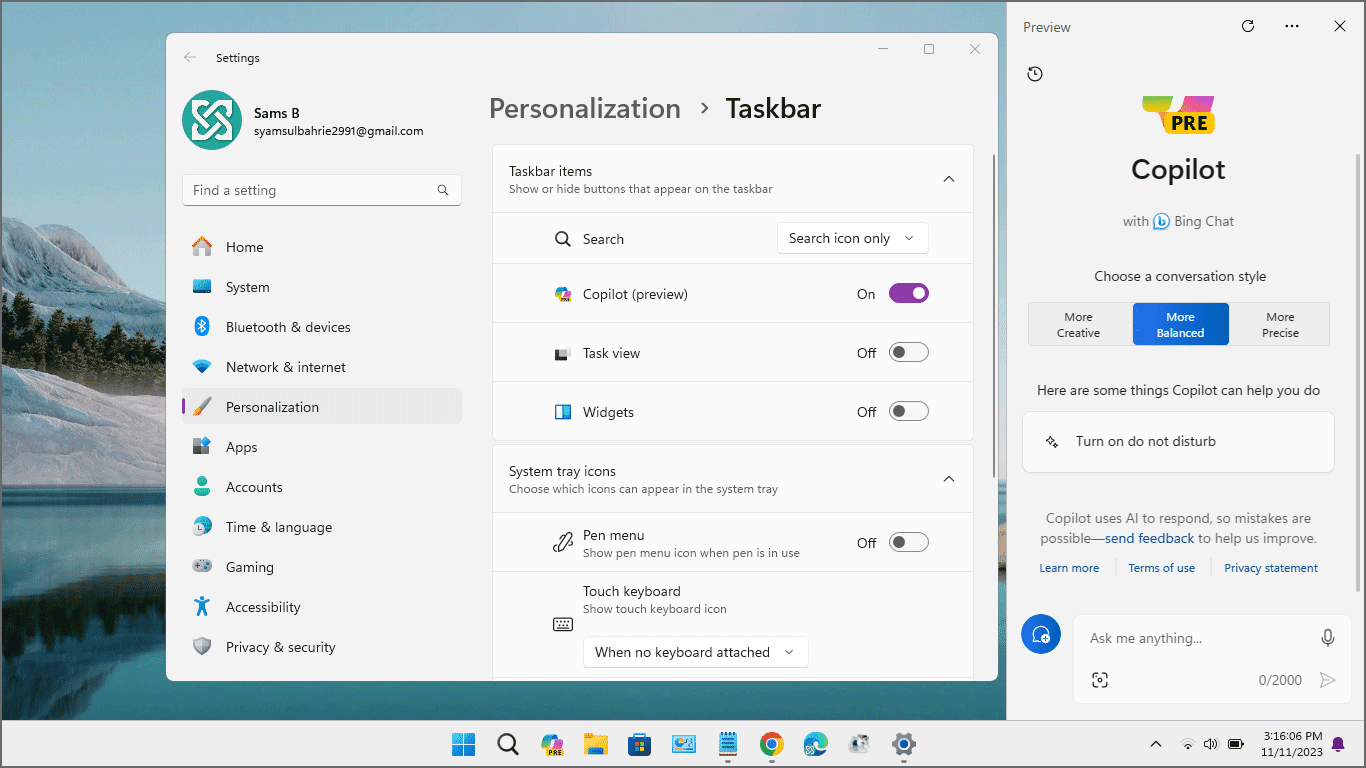1366x768 pixels.
Task: Open Notepad from the taskbar
Action: pos(728,744)
